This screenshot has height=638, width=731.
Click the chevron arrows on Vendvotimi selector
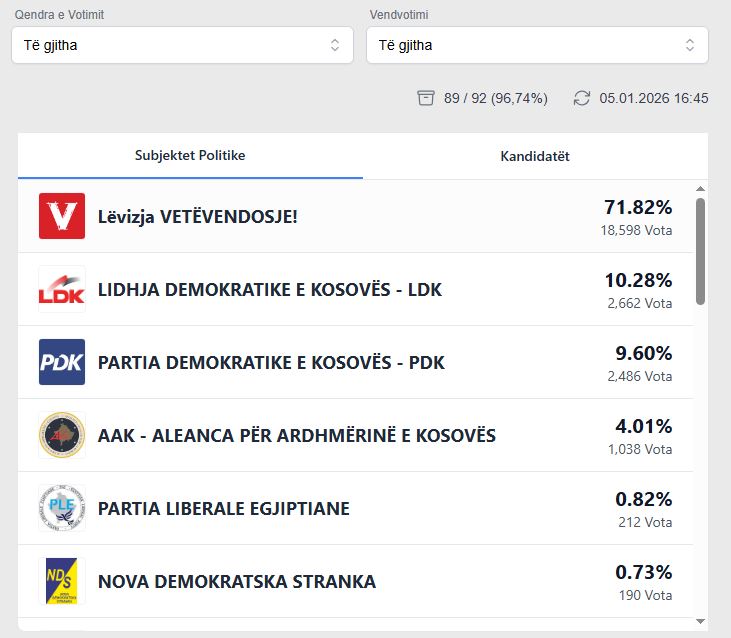point(690,45)
